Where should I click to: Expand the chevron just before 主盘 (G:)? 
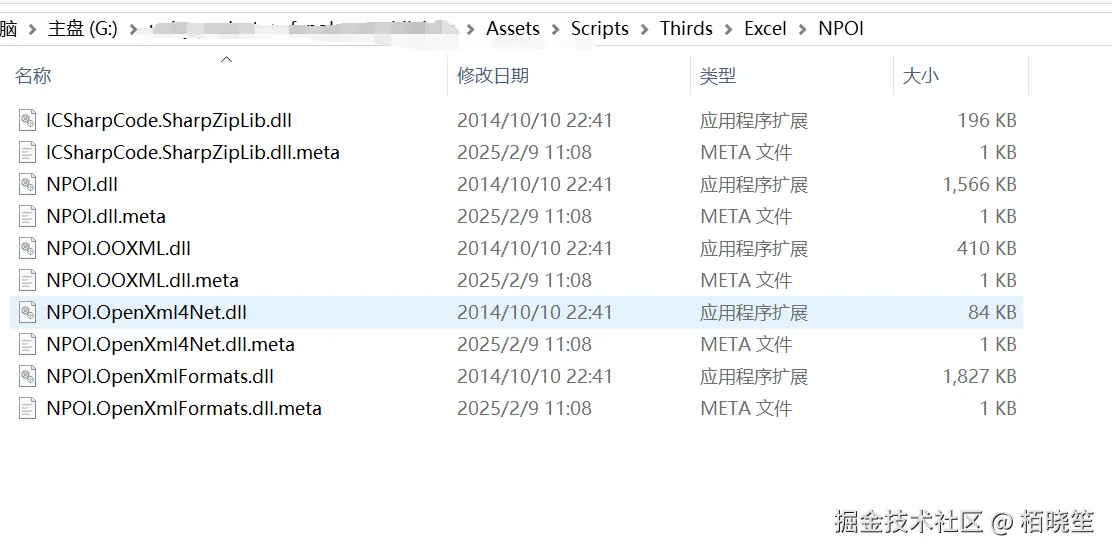click(32, 29)
